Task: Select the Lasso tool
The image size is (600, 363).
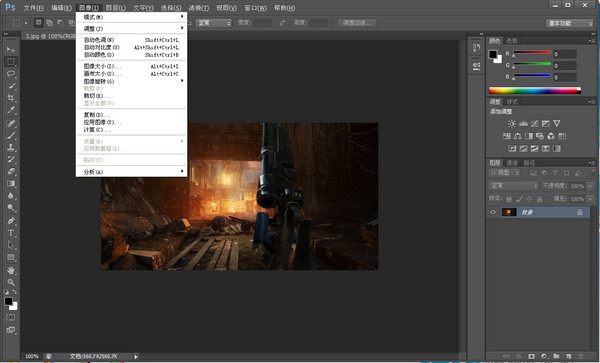Action: [11, 74]
